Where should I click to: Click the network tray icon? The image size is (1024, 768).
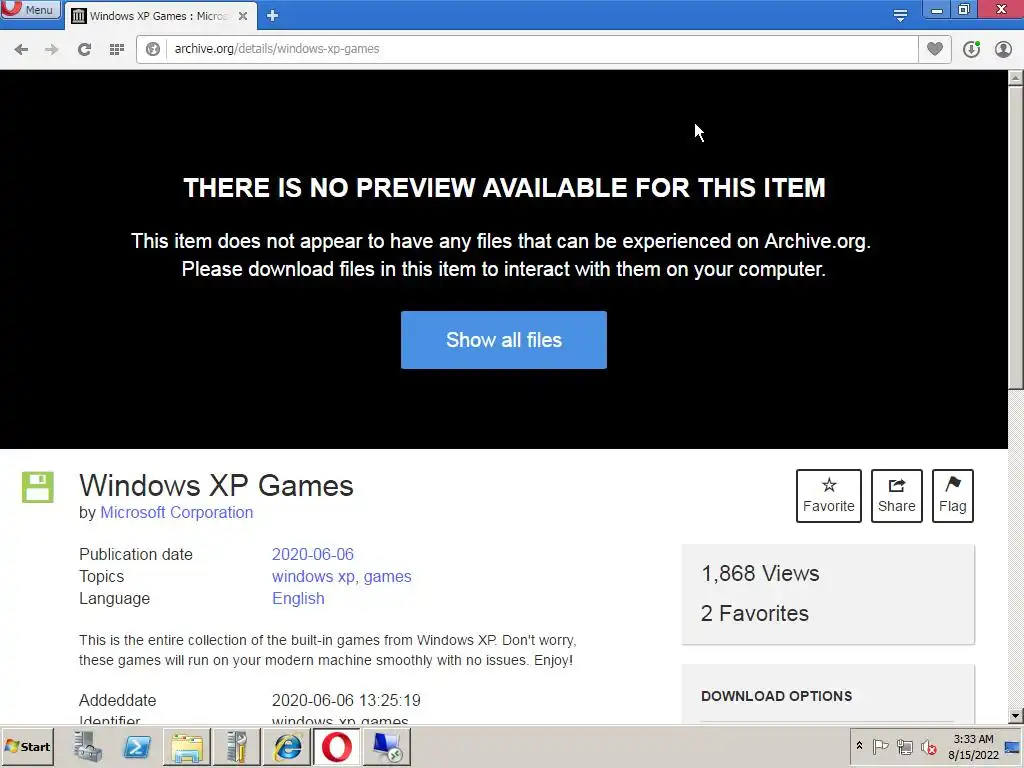pyautogui.click(x=904, y=746)
